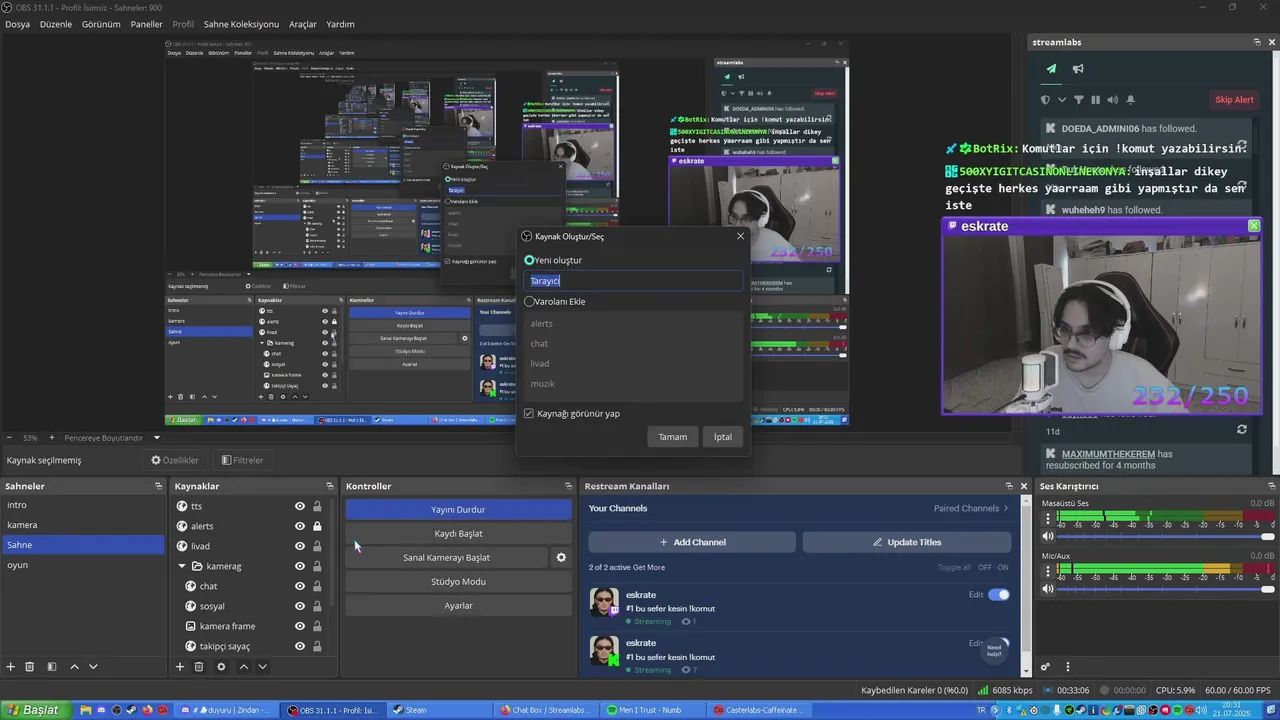Screen dimensions: 1280x720
Task: Mute the Masaüstü Ses speaker icon
Action: coord(1048,536)
